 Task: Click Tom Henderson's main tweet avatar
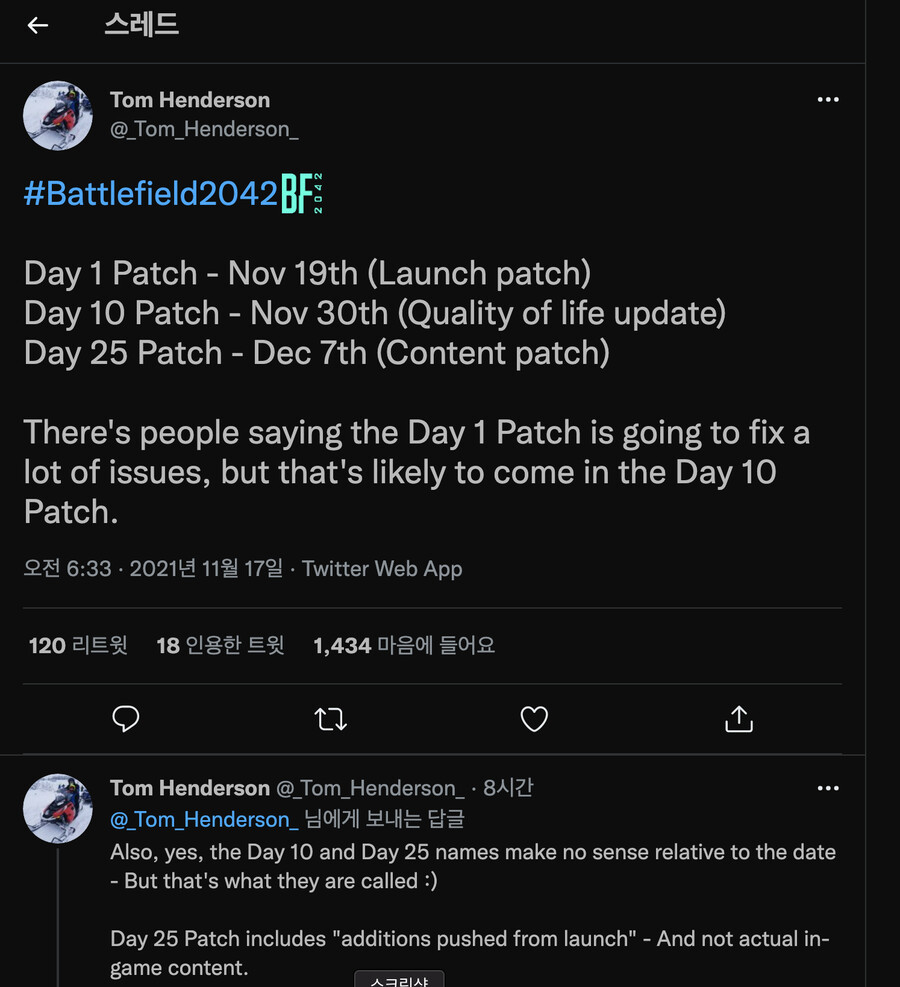point(58,116)
